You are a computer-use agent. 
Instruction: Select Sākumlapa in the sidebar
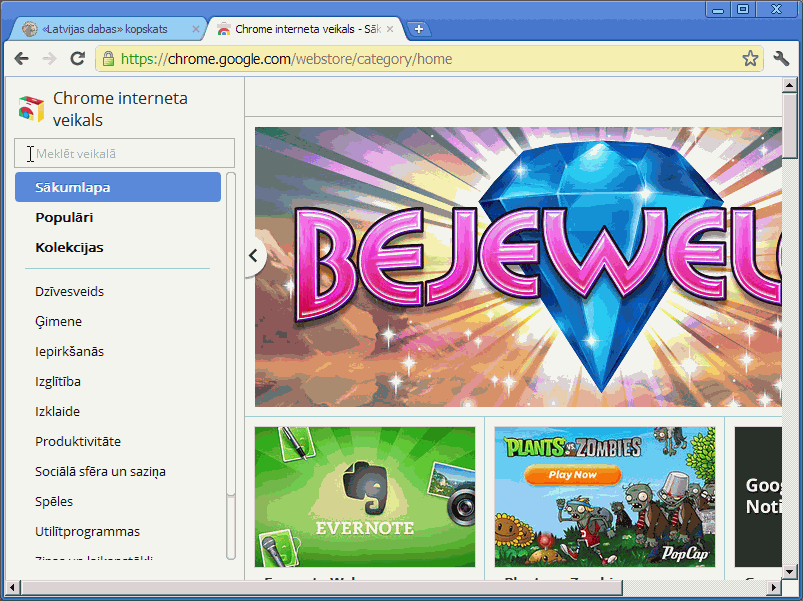point(118,187)
